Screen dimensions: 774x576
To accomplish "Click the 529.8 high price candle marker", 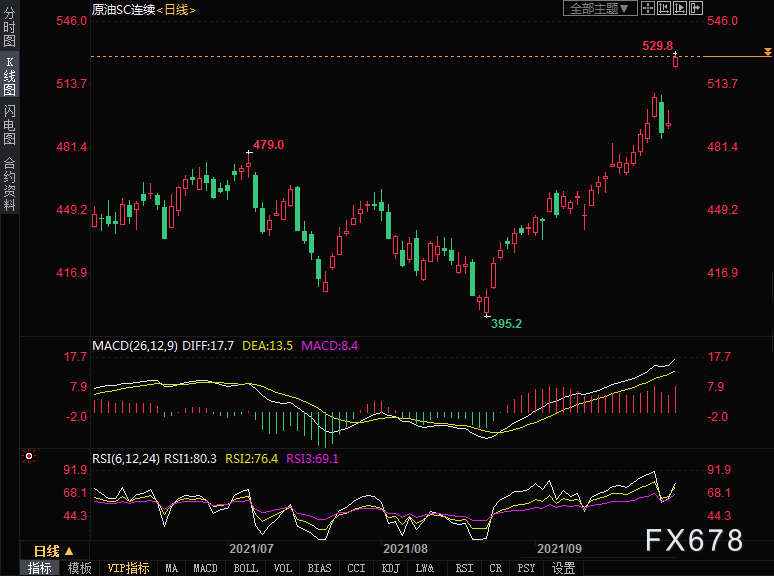I will click(x=676, y=60).
